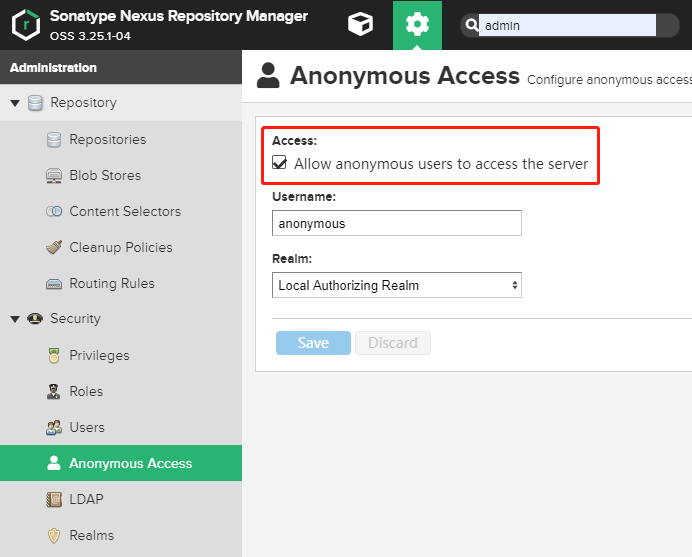Click the Repositories database icon
Screen dimensions: 692x557
click(x=54, y=140)
